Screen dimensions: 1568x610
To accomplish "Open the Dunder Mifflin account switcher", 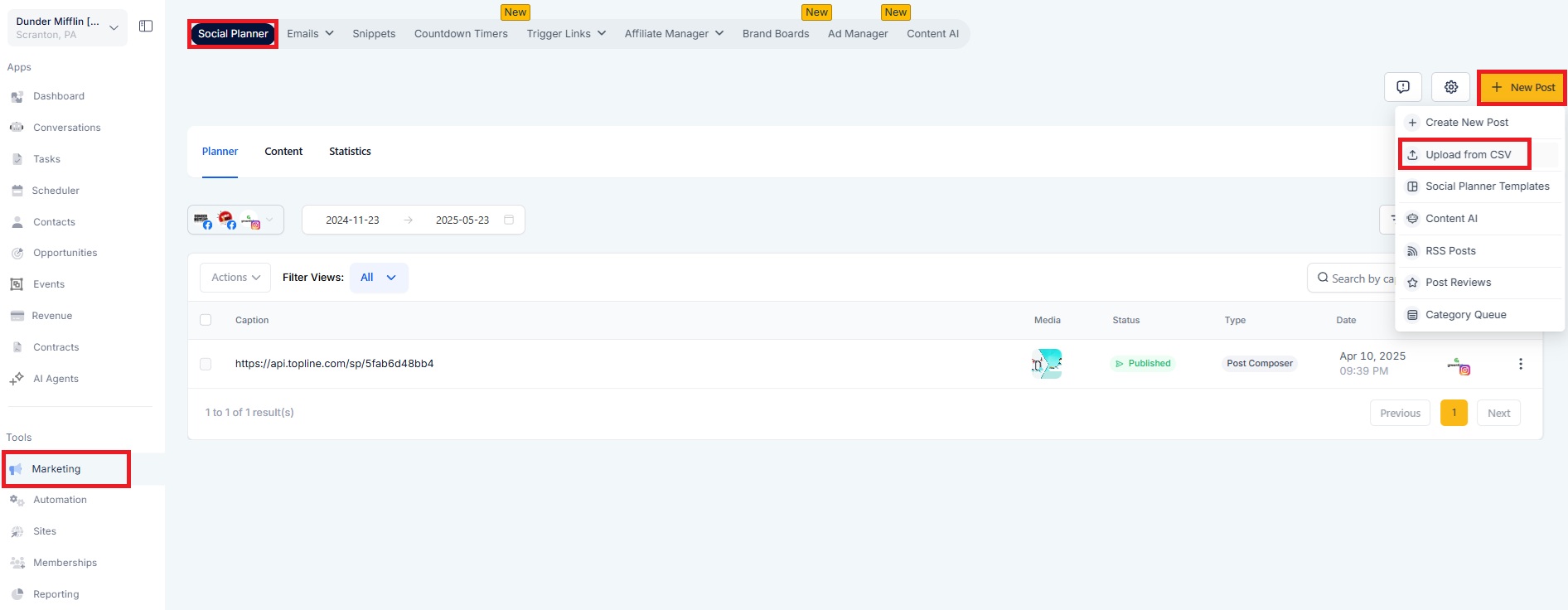I will (x=67, y=27).
